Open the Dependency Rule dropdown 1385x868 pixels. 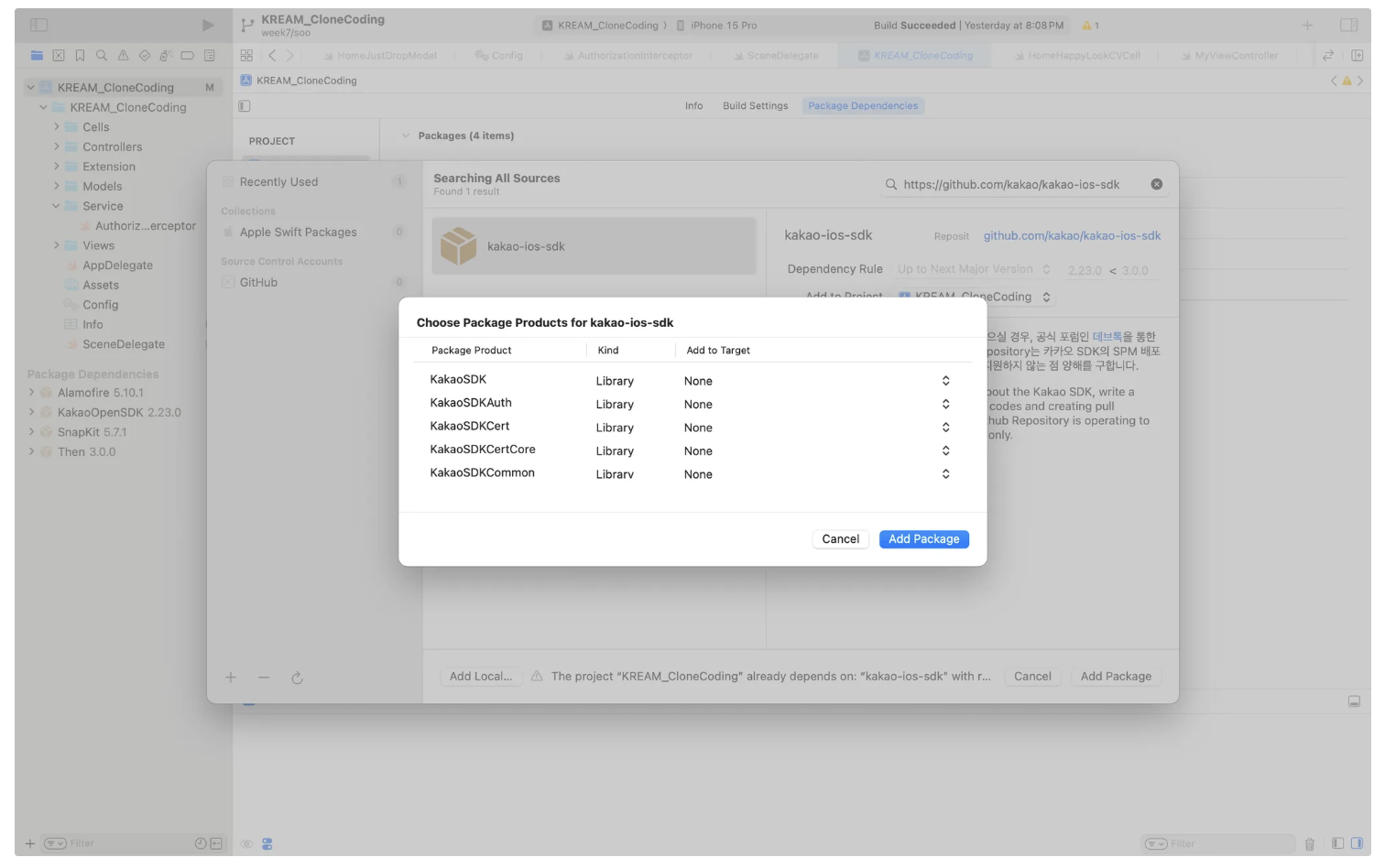(x=973, y=269)
